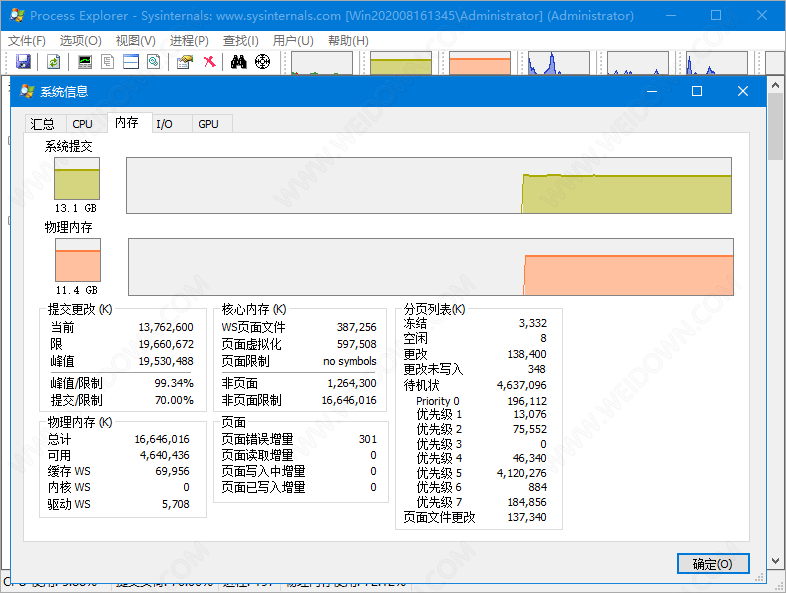This screenshot has height=593, width=786.
Task: Click the main window scrollbar down arrow
Action: 775,560
